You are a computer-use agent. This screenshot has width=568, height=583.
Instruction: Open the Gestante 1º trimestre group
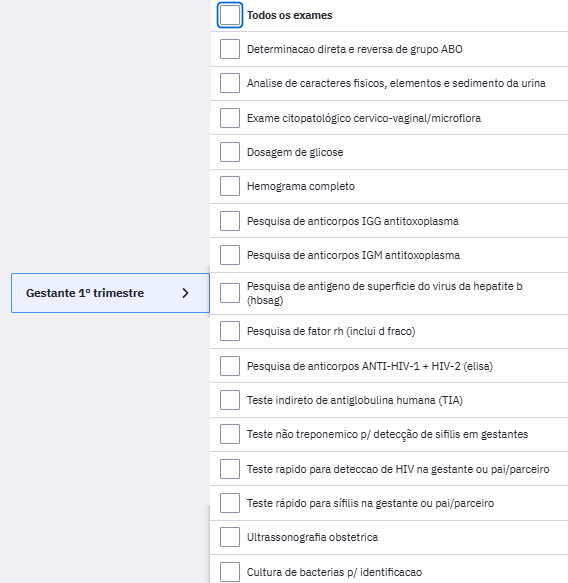110,293
